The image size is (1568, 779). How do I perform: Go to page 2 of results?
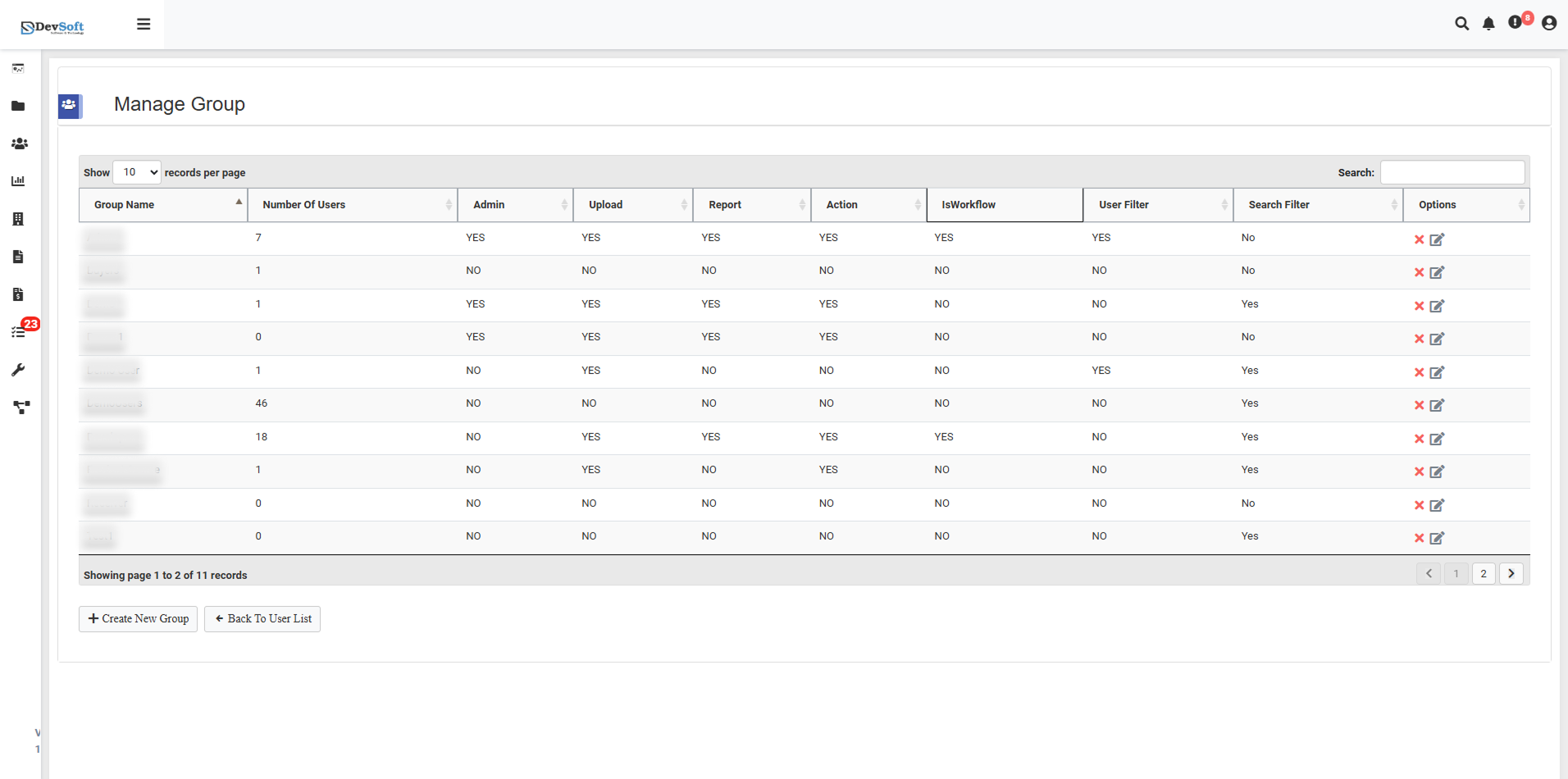[1484, 573]
